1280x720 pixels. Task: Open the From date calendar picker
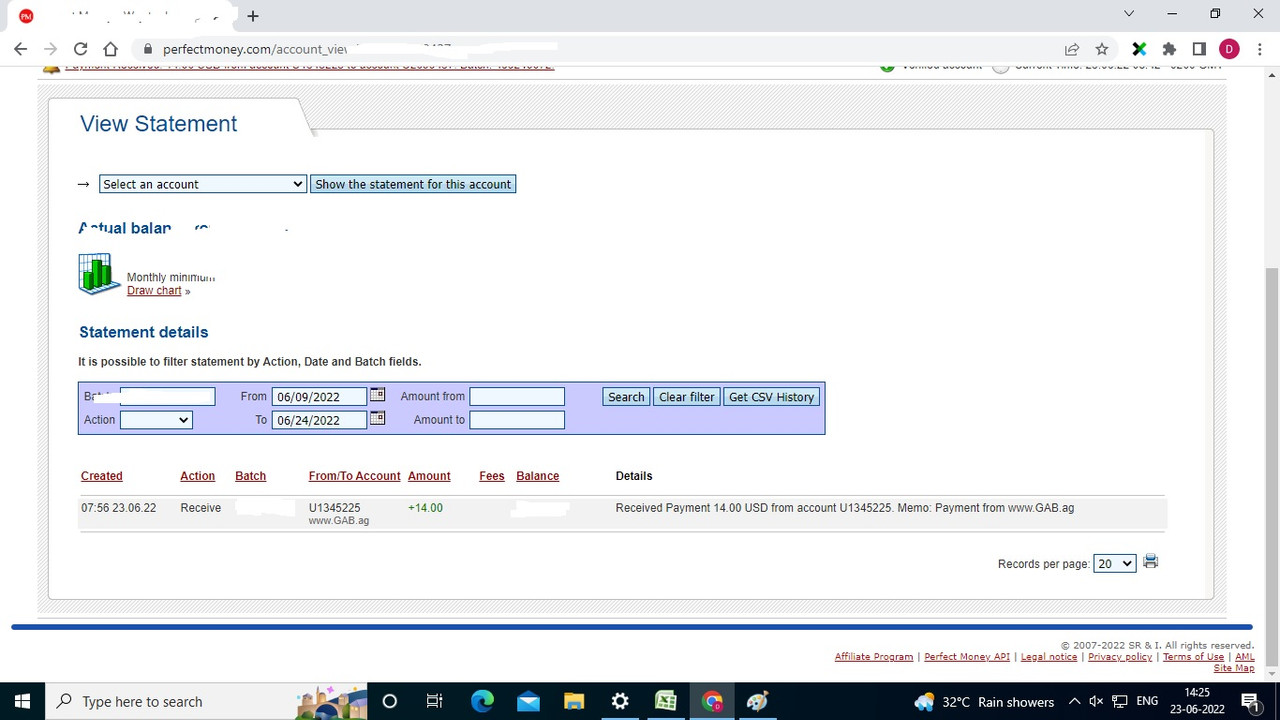pyautogui.click(x=377, y=395)
